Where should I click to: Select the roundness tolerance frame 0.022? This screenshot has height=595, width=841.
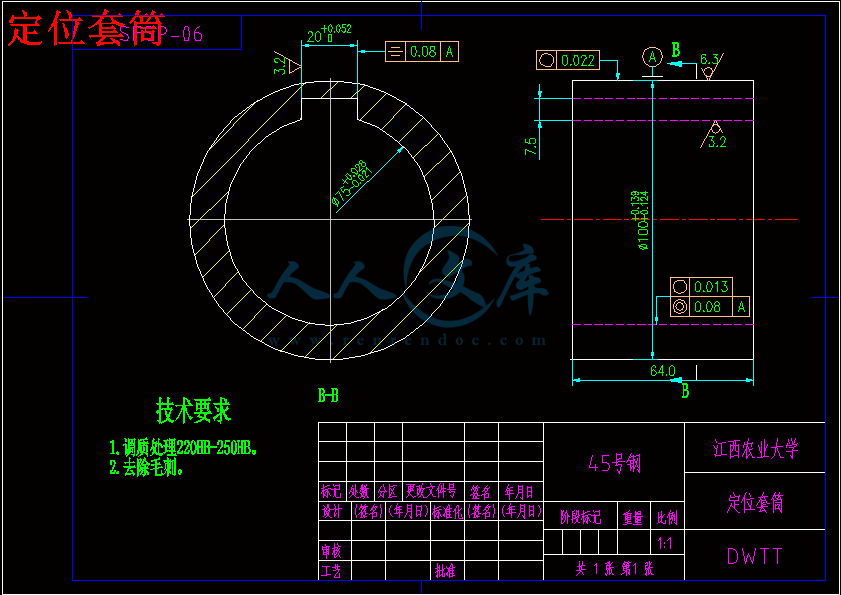pyautogui.click(x=567, y=60)
